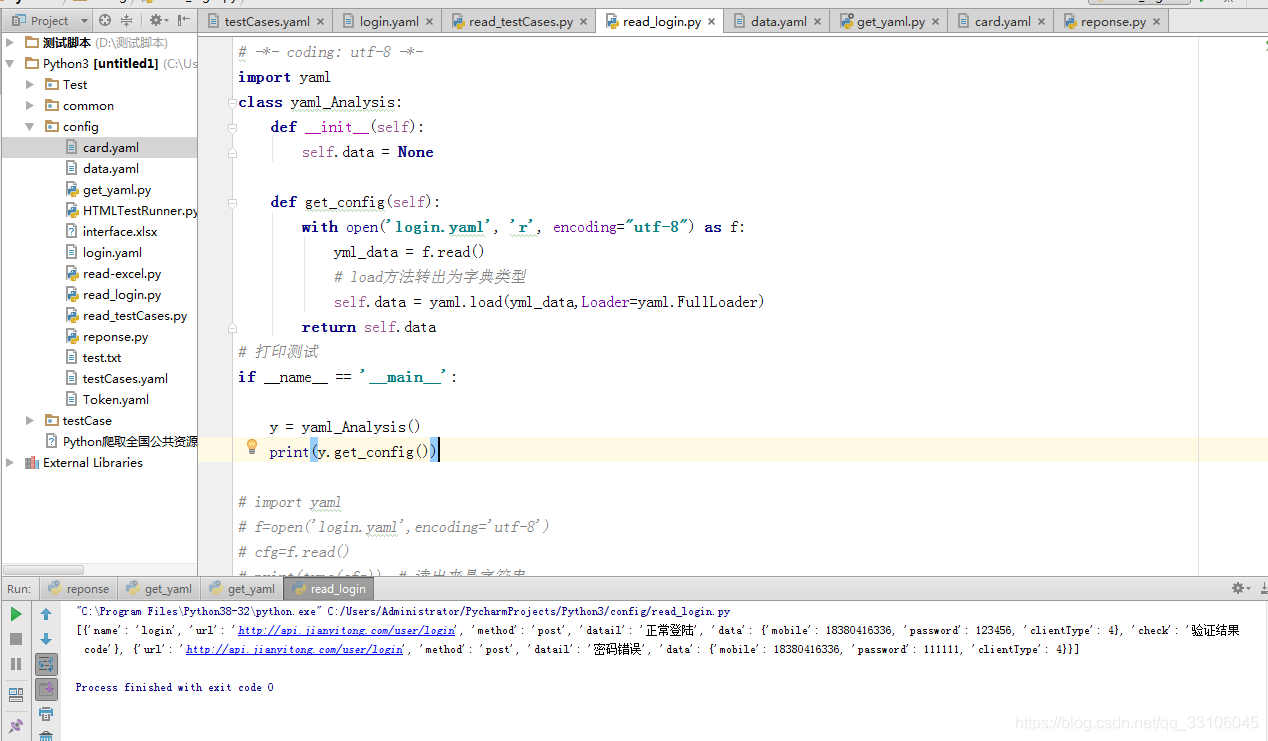This screenshot has width=1268, height=741.
Task: Clear all console output with trash icon
Action: click(46, 738)
